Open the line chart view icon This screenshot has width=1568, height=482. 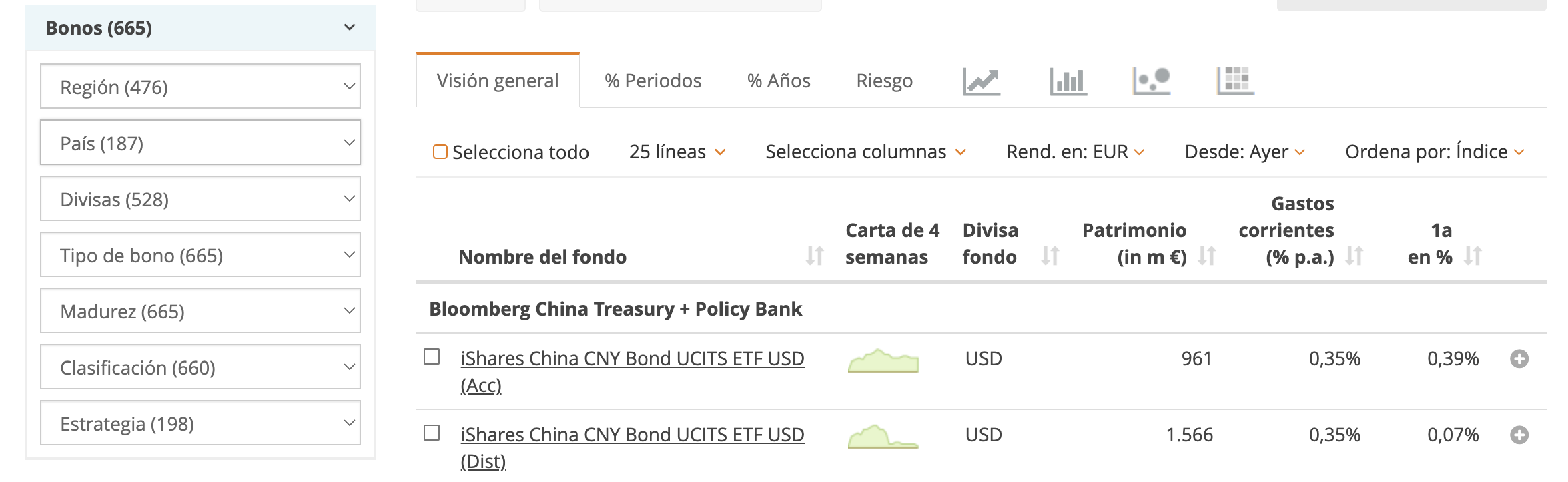point(982,81)
